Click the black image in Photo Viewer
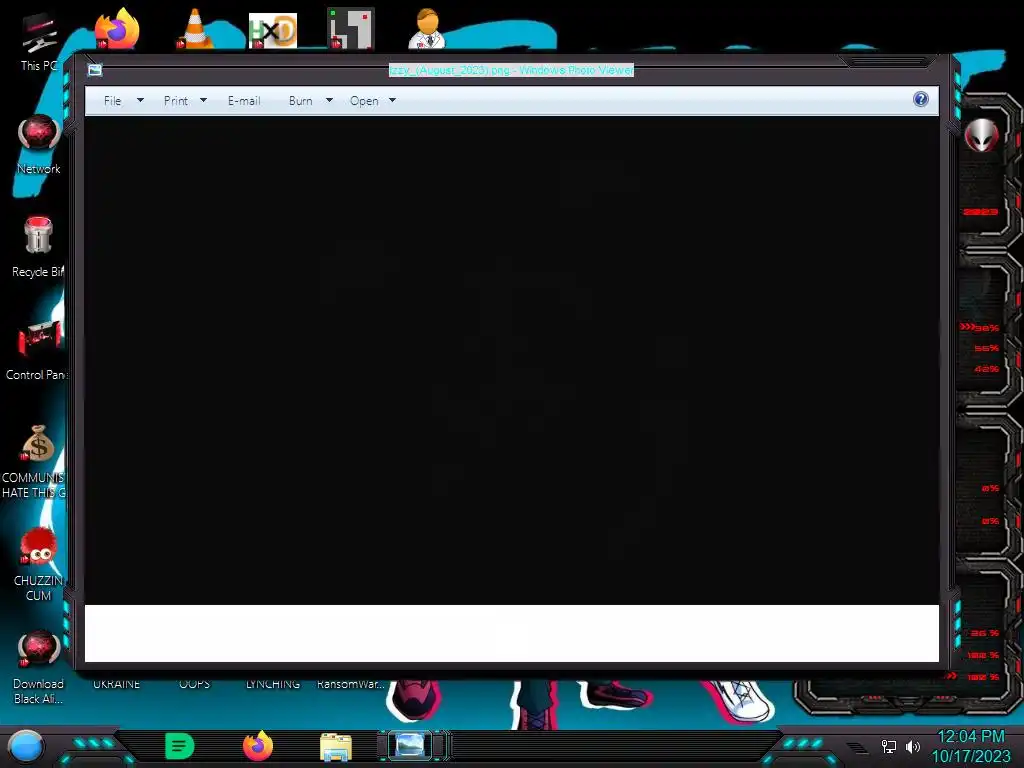The image size is (1024, 768). [512, 360]
